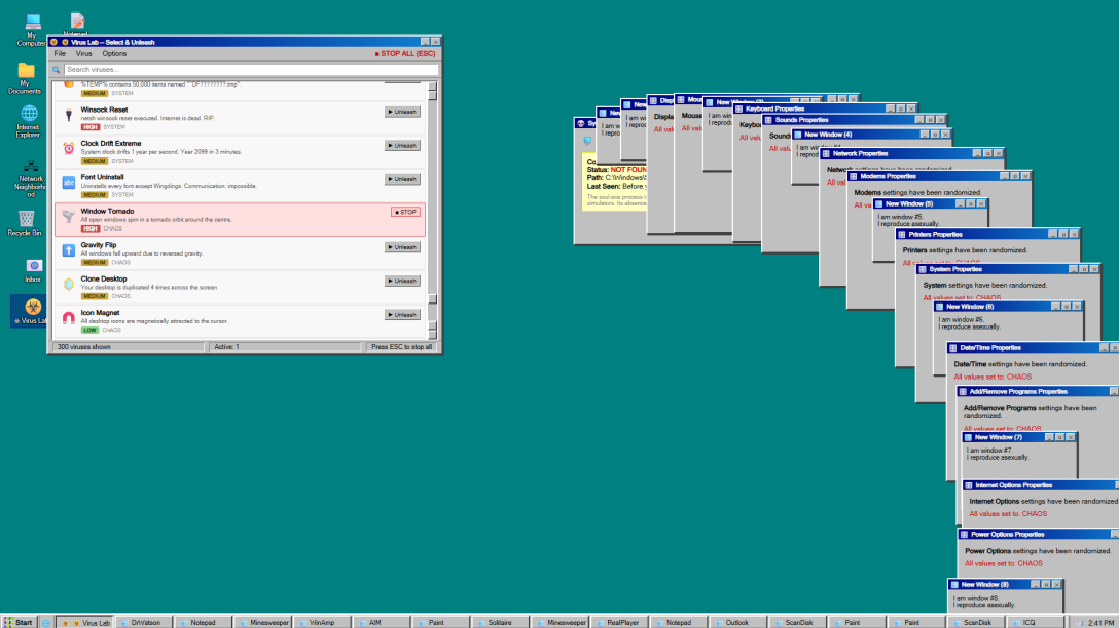
Task: Switch to RealPlayer in the taskbar
Action: (x=618, y=623)
